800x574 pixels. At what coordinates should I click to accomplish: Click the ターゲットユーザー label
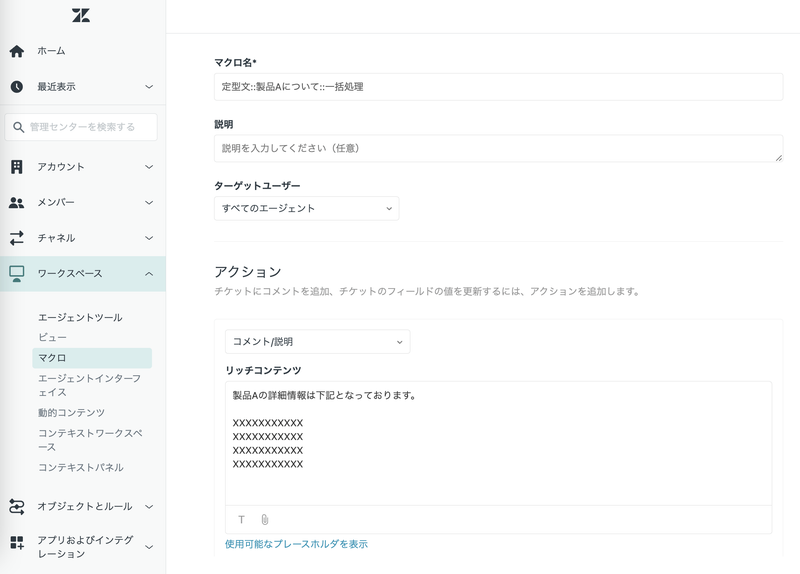tap(257, 186)
